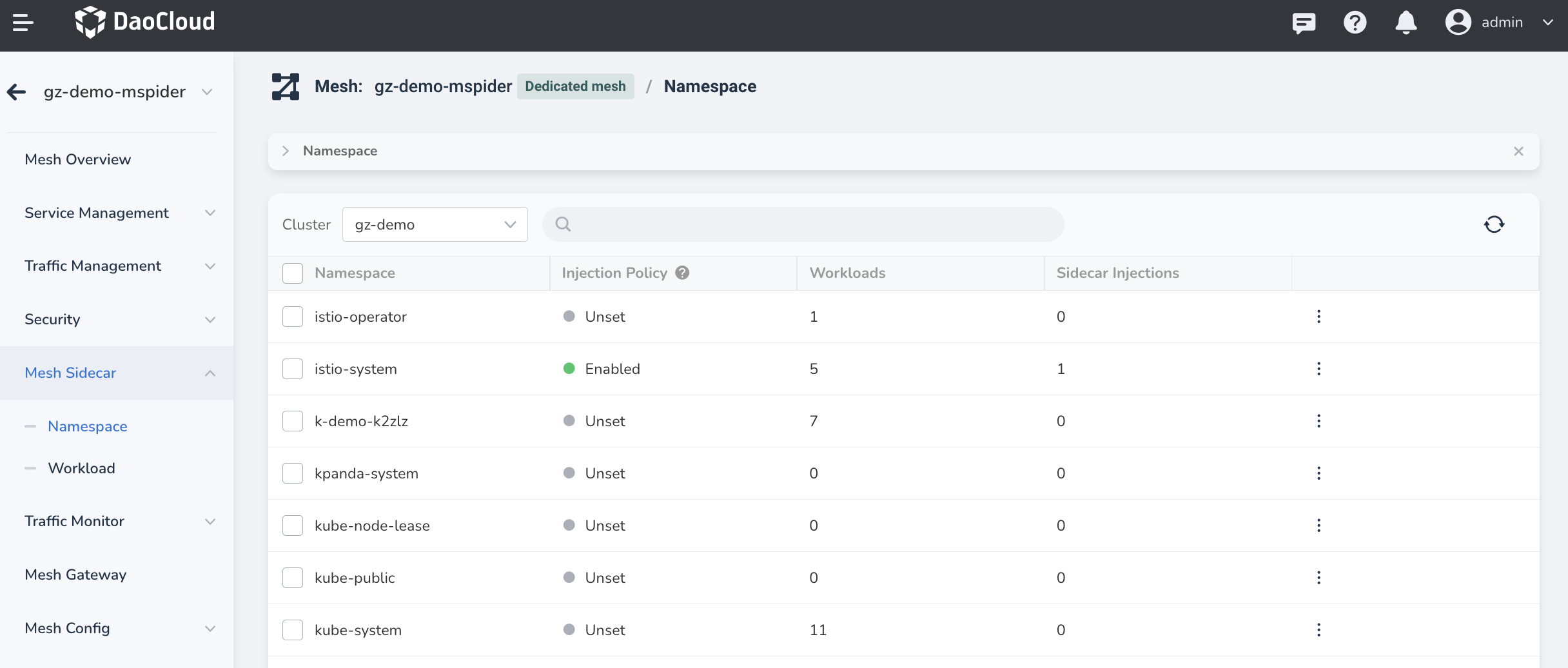Check the istio-system namespace checkbox
Image resolution: width=1568 pixels, height=668 pixels.
click(x=293, y=369)
